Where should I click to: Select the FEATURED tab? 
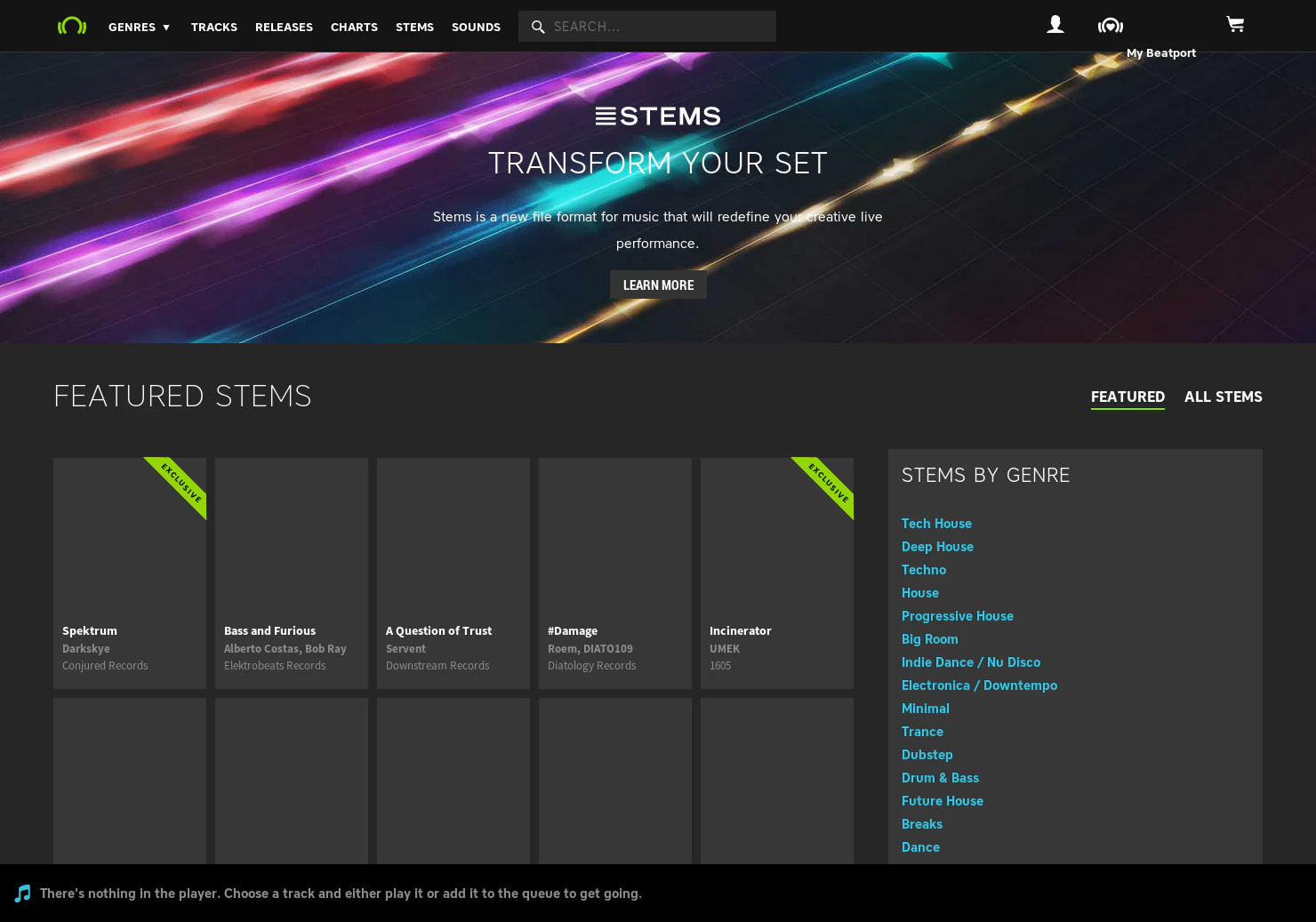pyautogui.click(x=1127, y=397)
